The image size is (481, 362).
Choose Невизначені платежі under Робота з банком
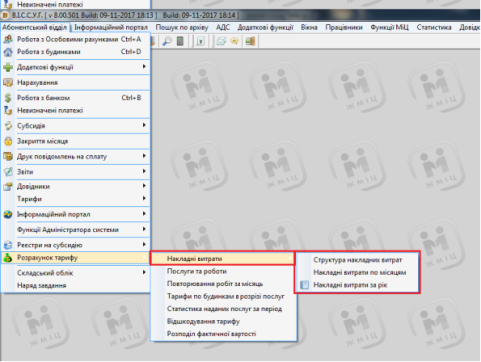pyautogui.click(x=76, y=111)
